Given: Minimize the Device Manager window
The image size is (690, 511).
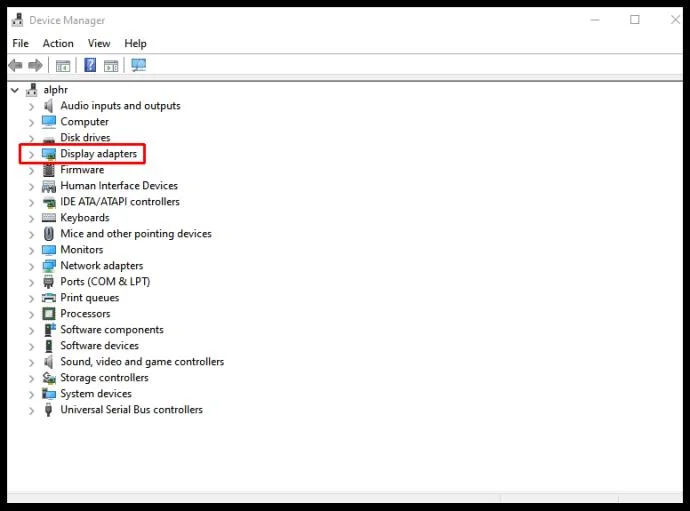Looking at the screenshot, I should point(595,20).
